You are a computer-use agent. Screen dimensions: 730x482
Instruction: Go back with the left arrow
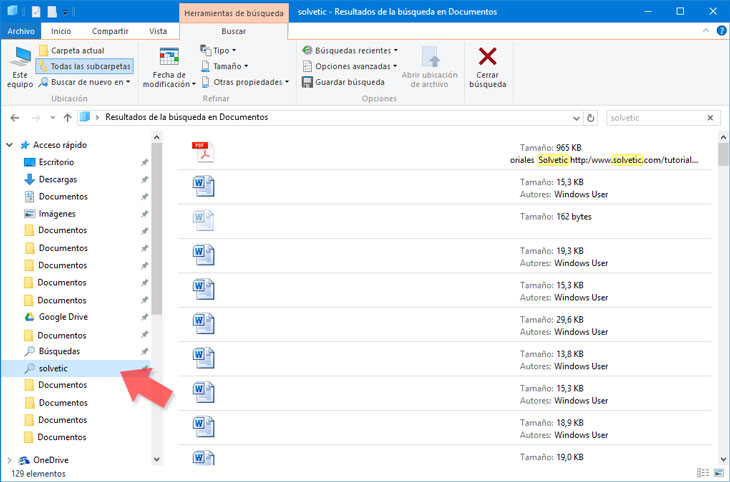pyautogui.click(x=14, y=118)
